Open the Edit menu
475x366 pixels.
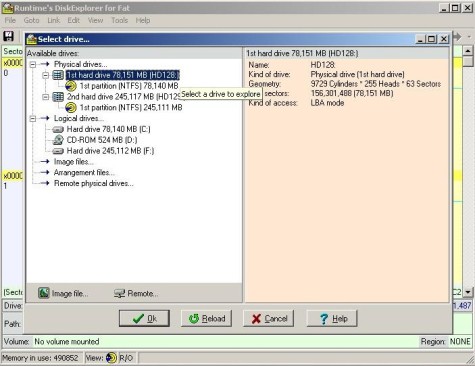click(x=74, y=20)
